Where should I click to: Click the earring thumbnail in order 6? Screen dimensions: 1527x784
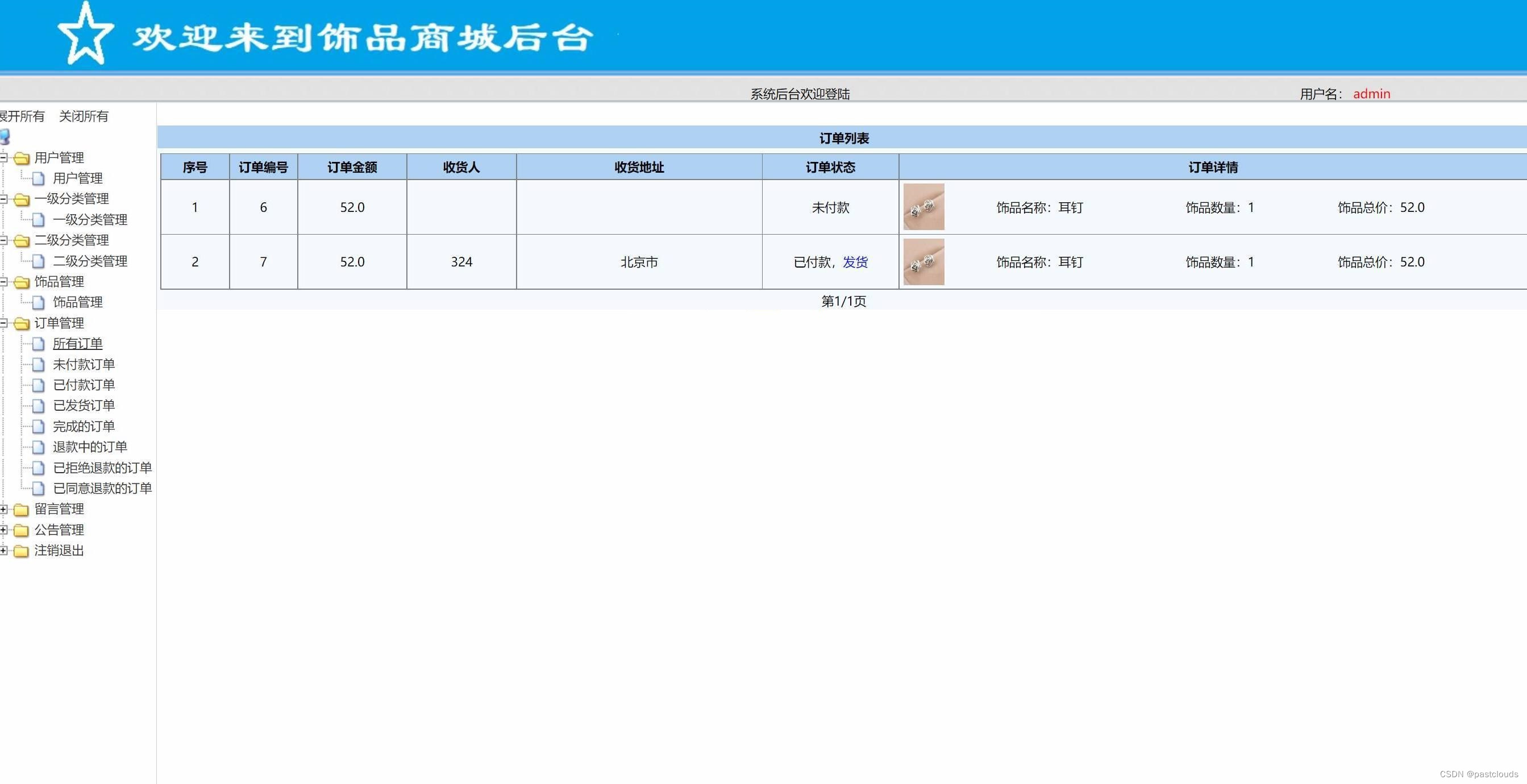(923, 207)
